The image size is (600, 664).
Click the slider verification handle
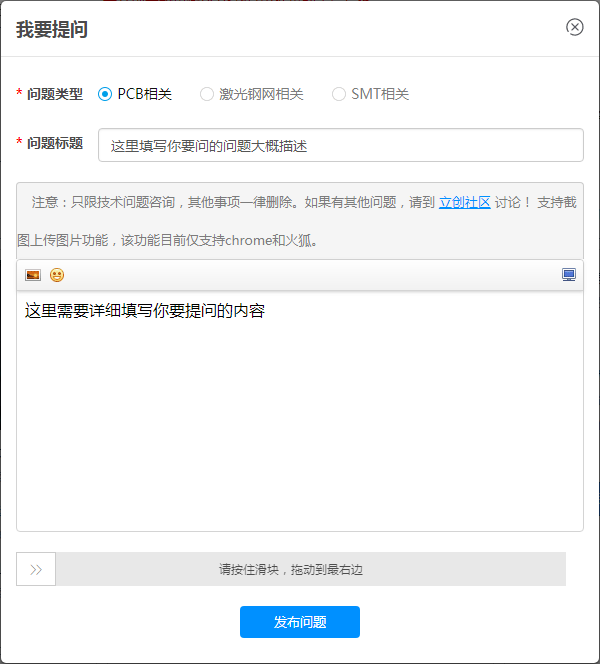[36, 569]
